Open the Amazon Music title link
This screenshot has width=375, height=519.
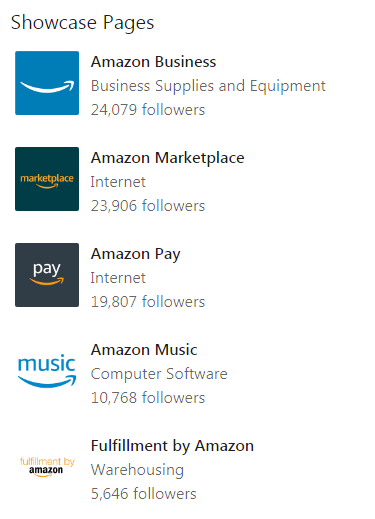(x=144, y=350)
